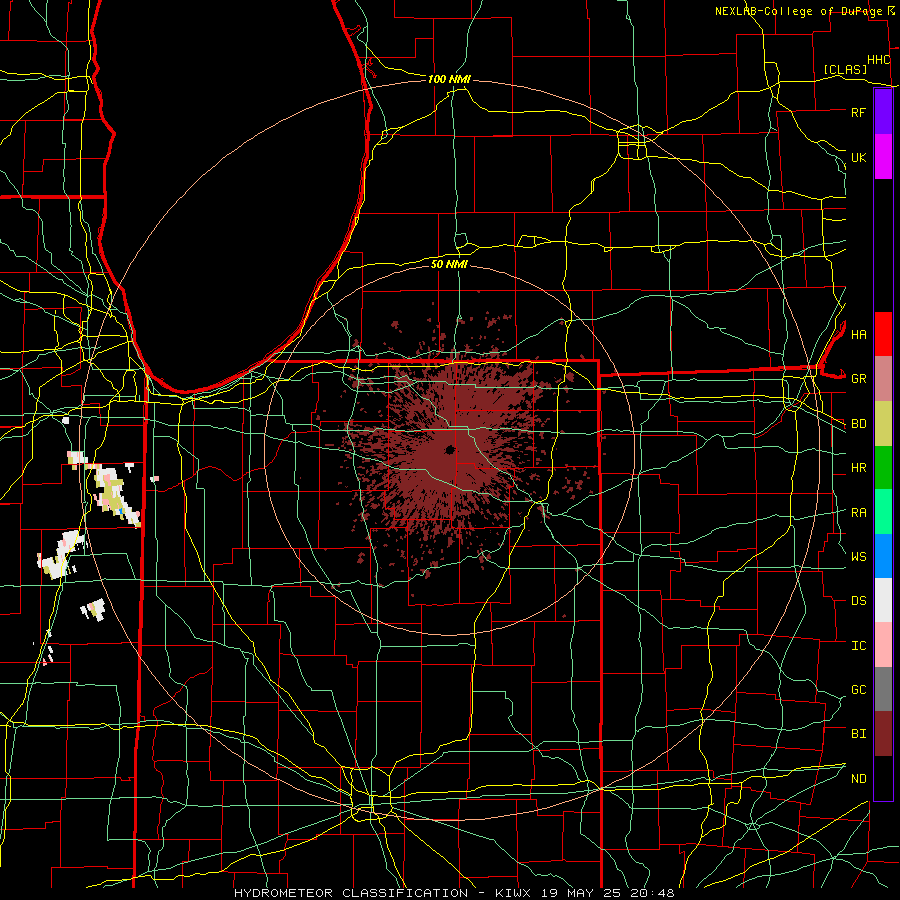The width and height of the screenshot is (900, 900).
Task: Click the HA red legend color block
Action: tap(883, 334)
